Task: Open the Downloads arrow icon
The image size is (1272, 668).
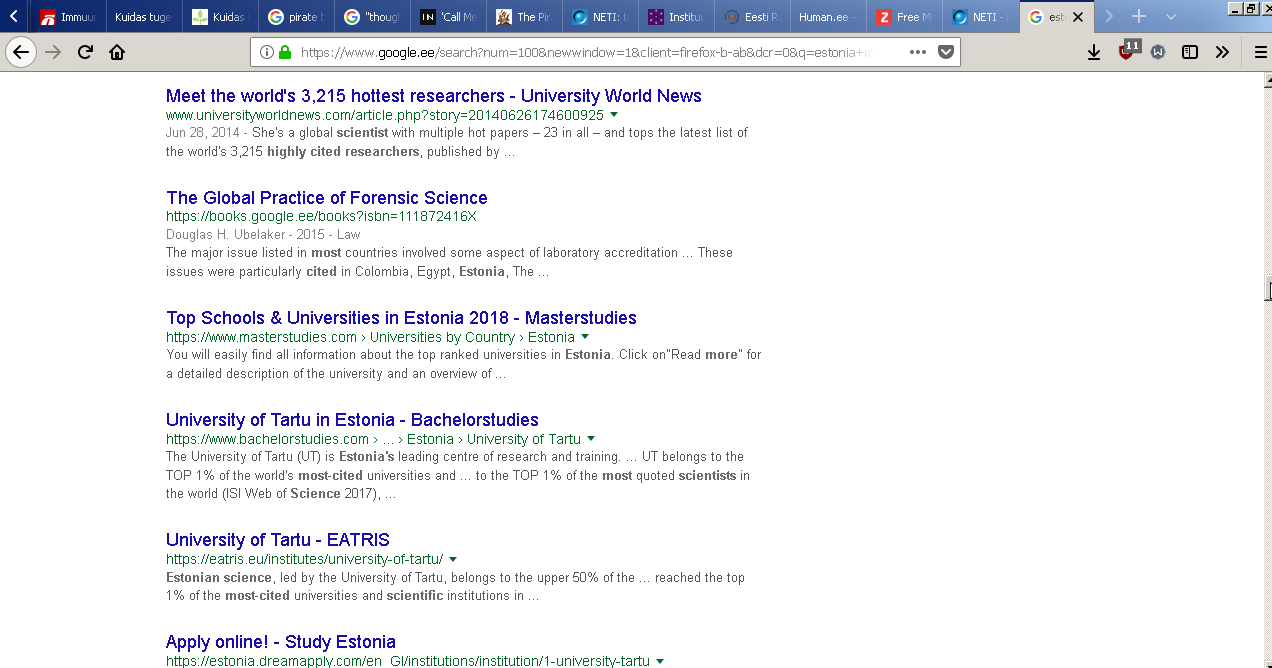Action: pos(1094,52)
